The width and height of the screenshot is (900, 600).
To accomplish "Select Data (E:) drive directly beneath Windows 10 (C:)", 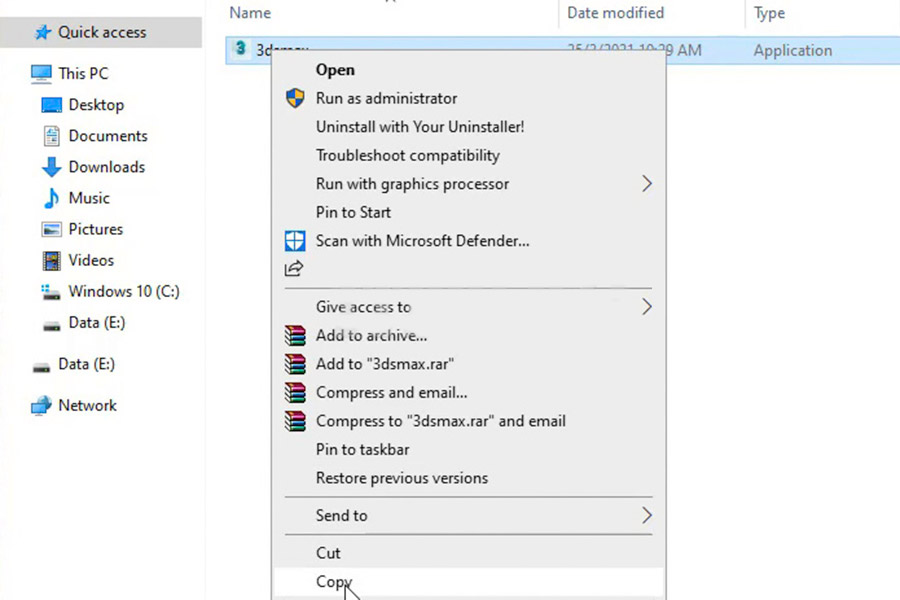I will tap(52, 326).
